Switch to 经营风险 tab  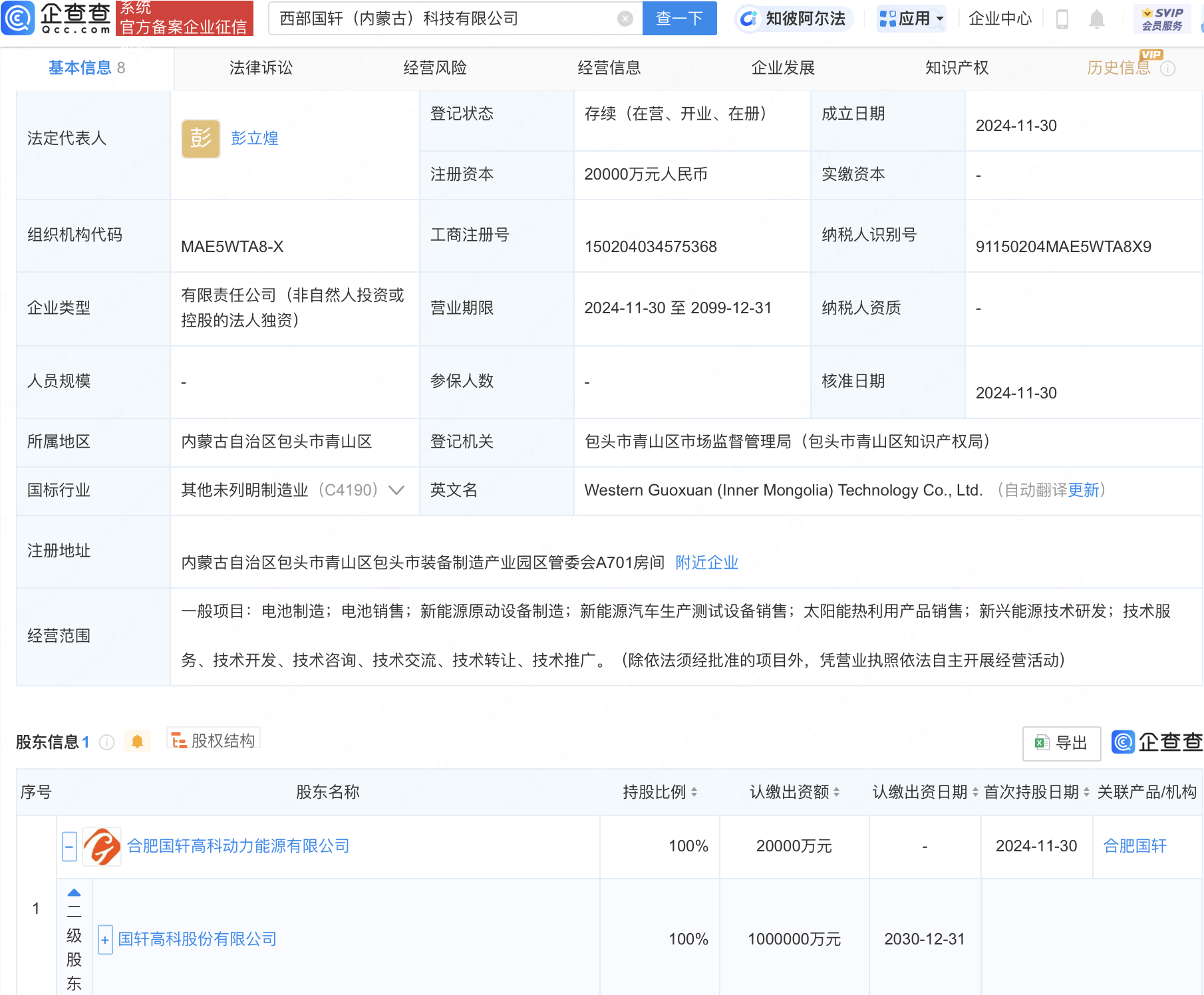435,68
